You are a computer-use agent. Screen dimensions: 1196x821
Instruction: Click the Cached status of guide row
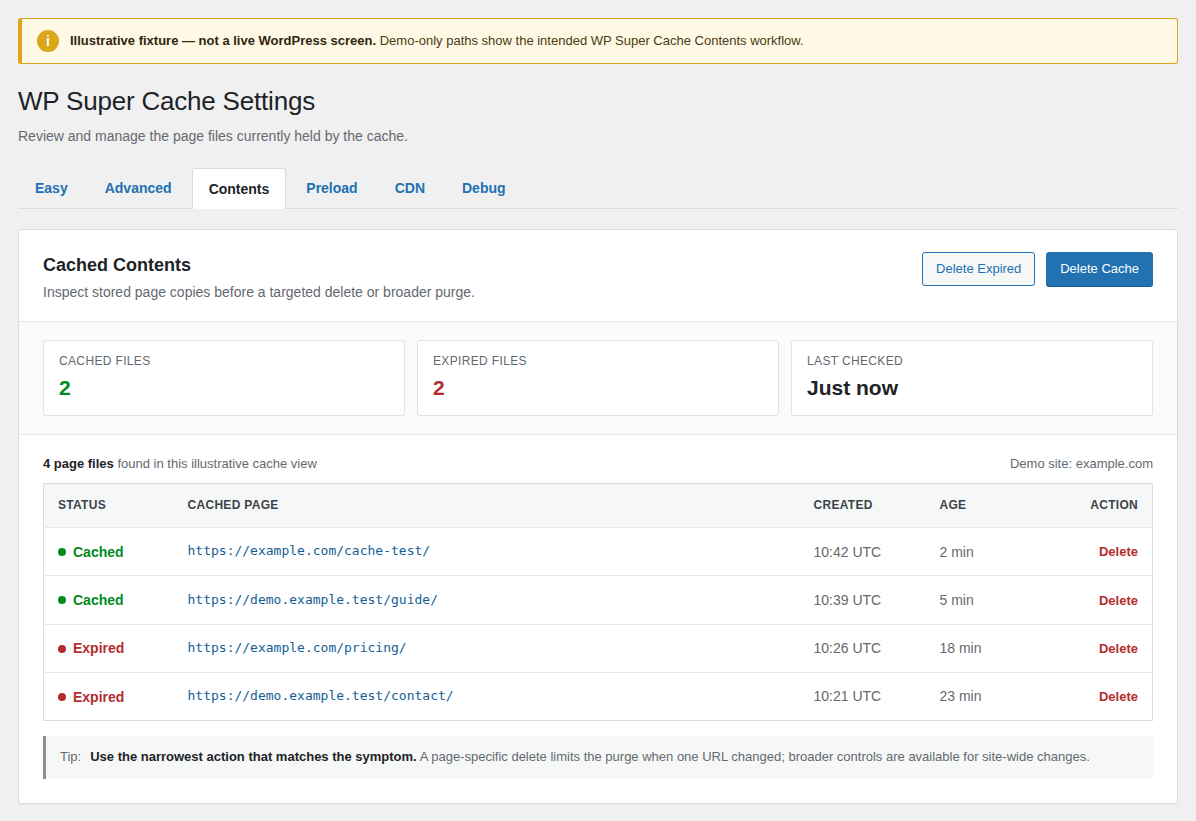tap(91, 600)
